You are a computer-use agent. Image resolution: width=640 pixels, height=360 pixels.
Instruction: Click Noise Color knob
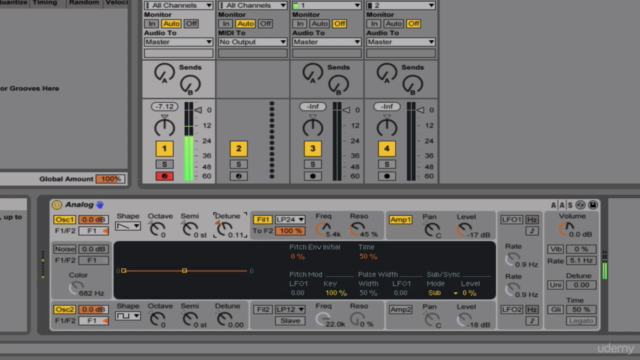(76, 288)
